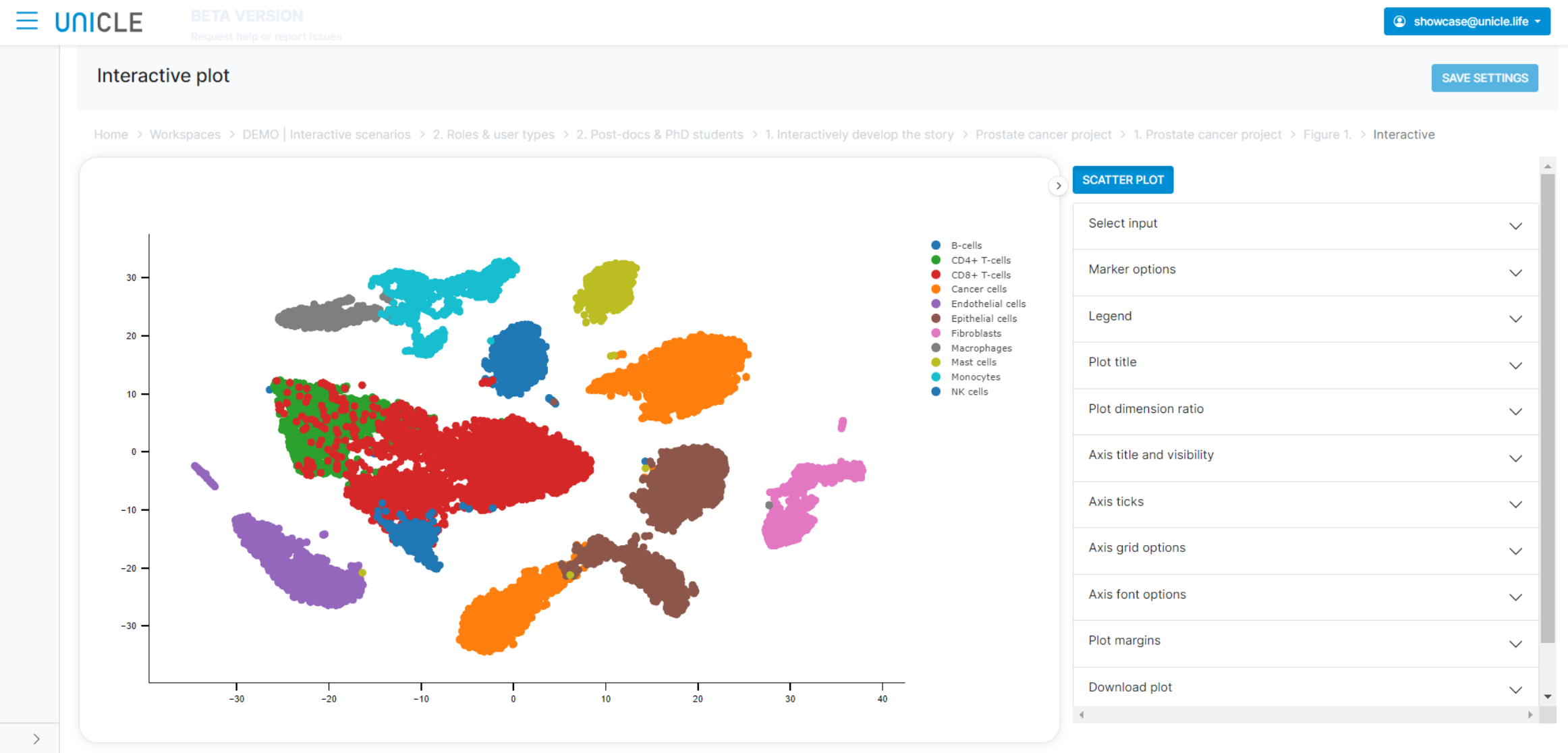Click right arrow of horizontal scrollbar
This screenshot has height=753, width=1568.
pyautogui.click(x=1530, y=715)
